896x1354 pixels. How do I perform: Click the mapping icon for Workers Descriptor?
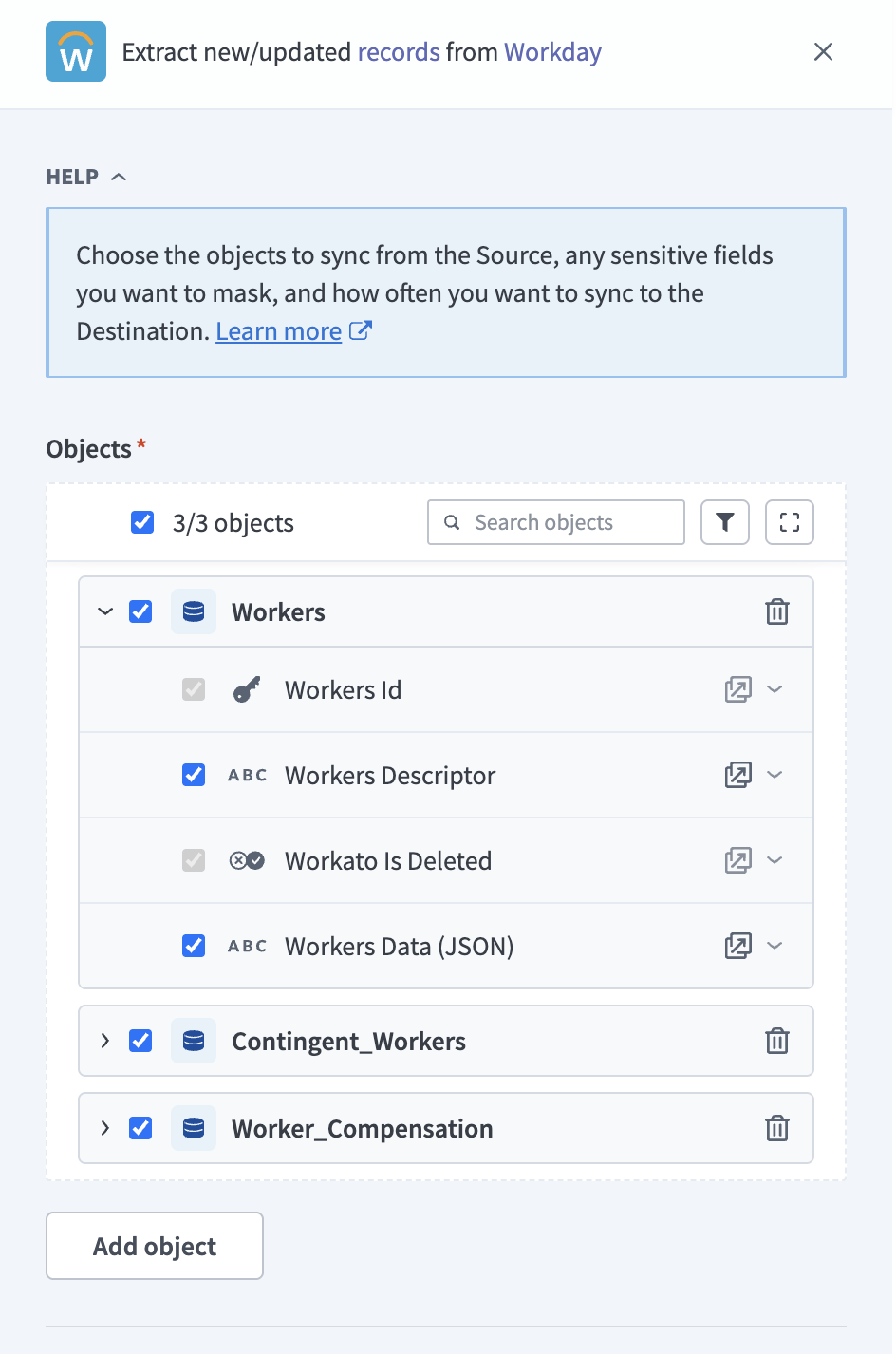tap(738, 775)
